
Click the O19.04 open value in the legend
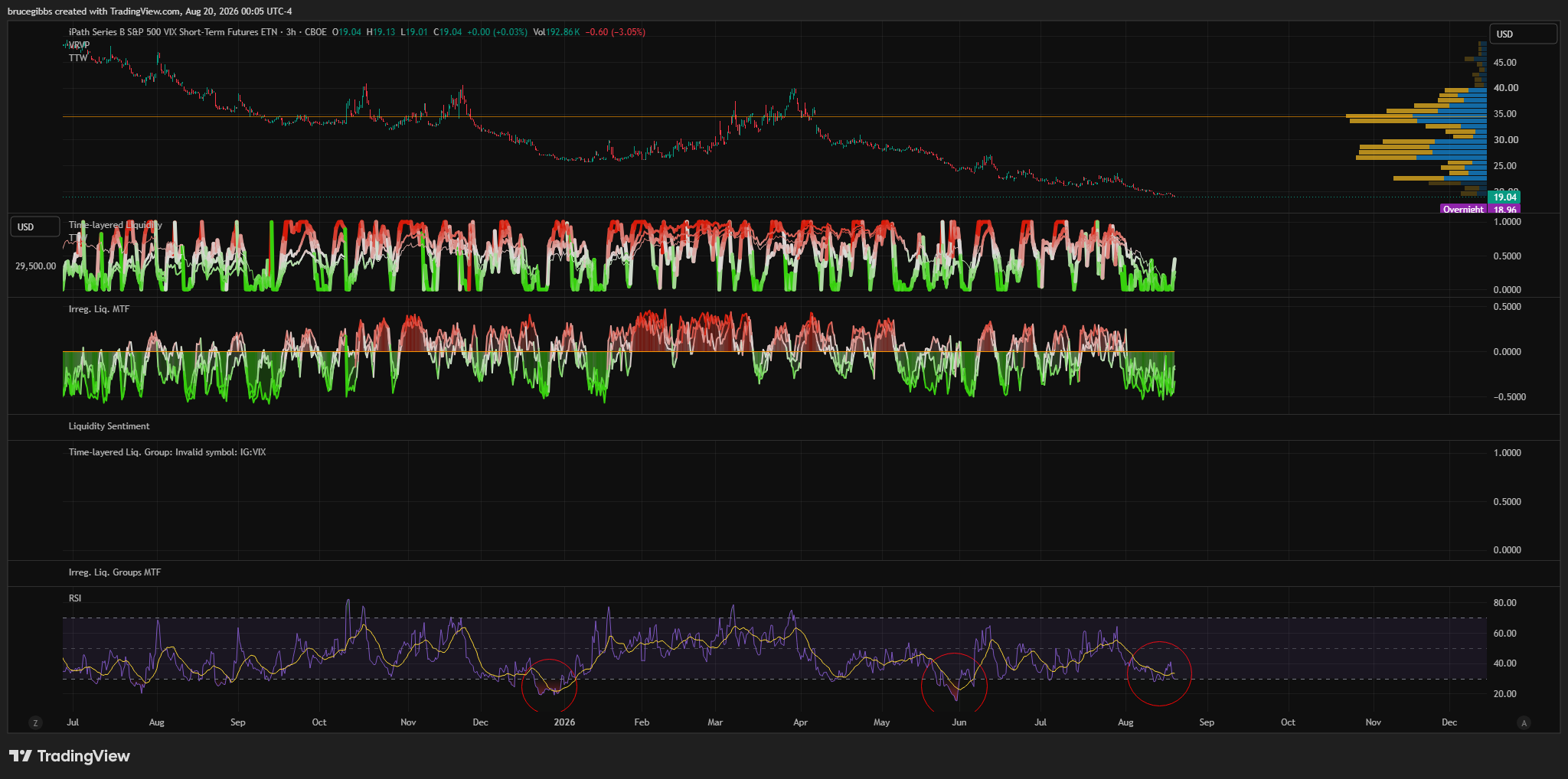[347, 32]
